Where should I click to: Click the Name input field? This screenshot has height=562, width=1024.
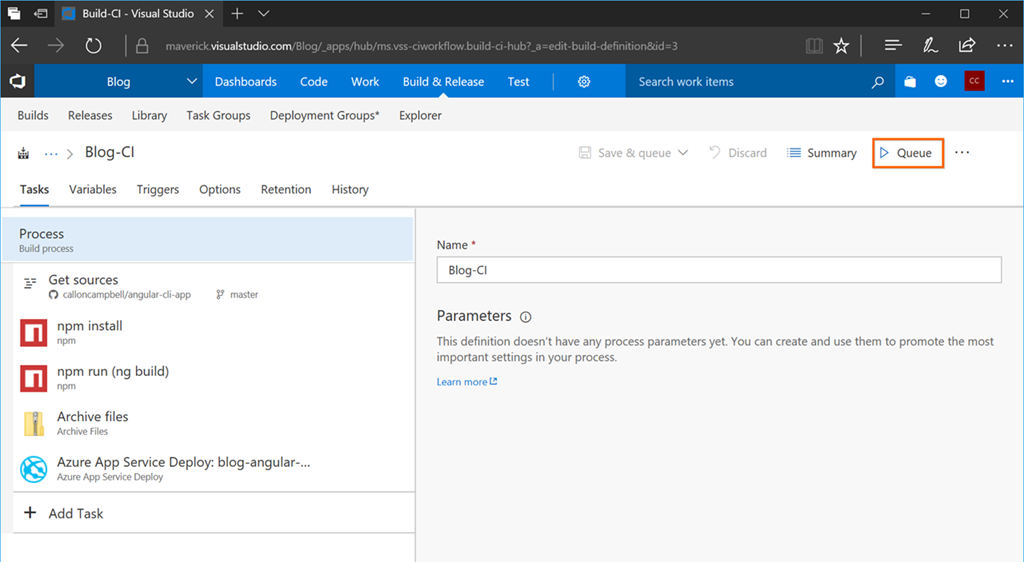[718, 270]
